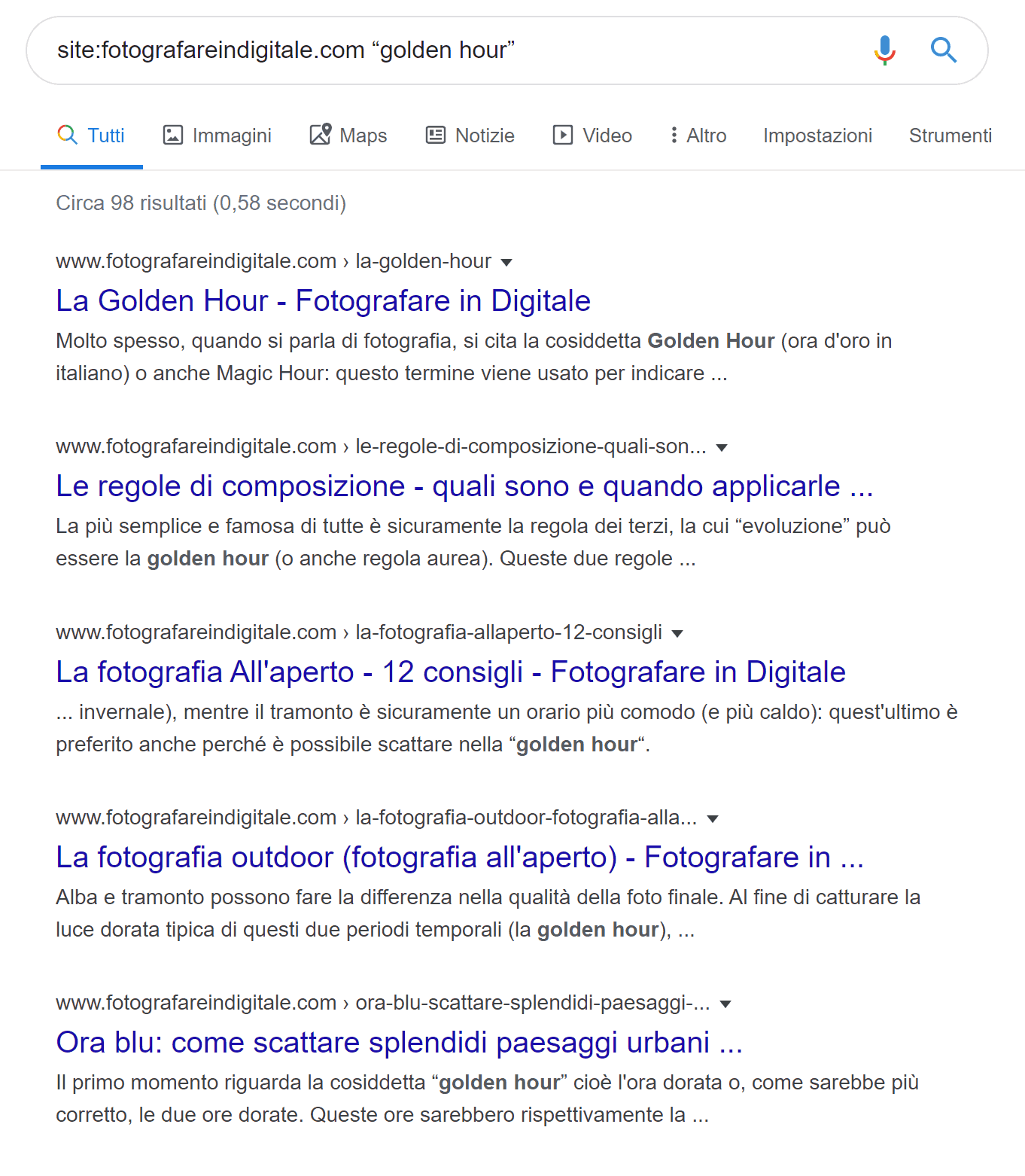Click the blue magnifier search button
The width and height of the screenshot is (1025, 1176).
click(x=943, y=50)
